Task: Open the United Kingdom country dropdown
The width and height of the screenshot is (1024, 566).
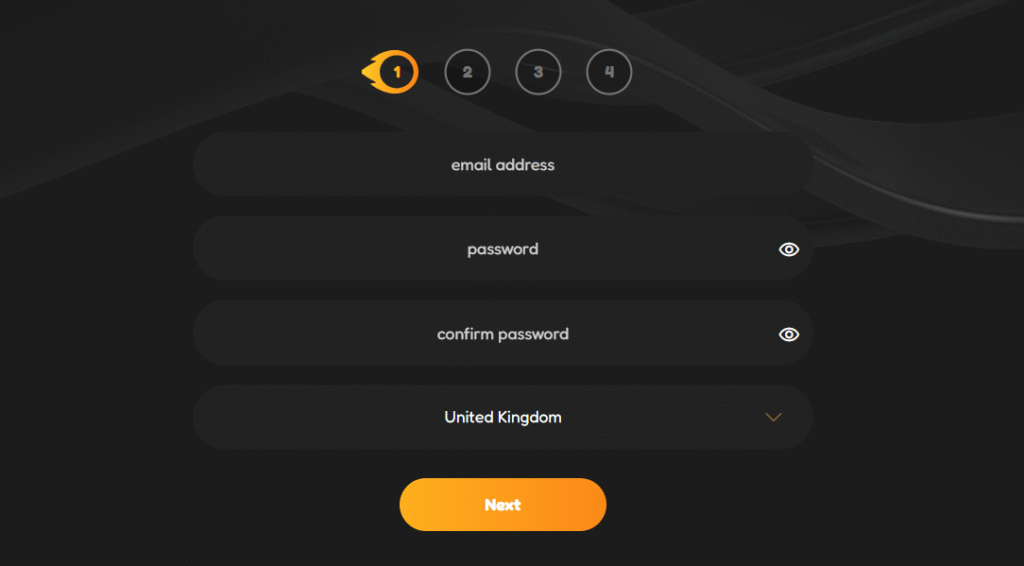Action: [502, 417]
